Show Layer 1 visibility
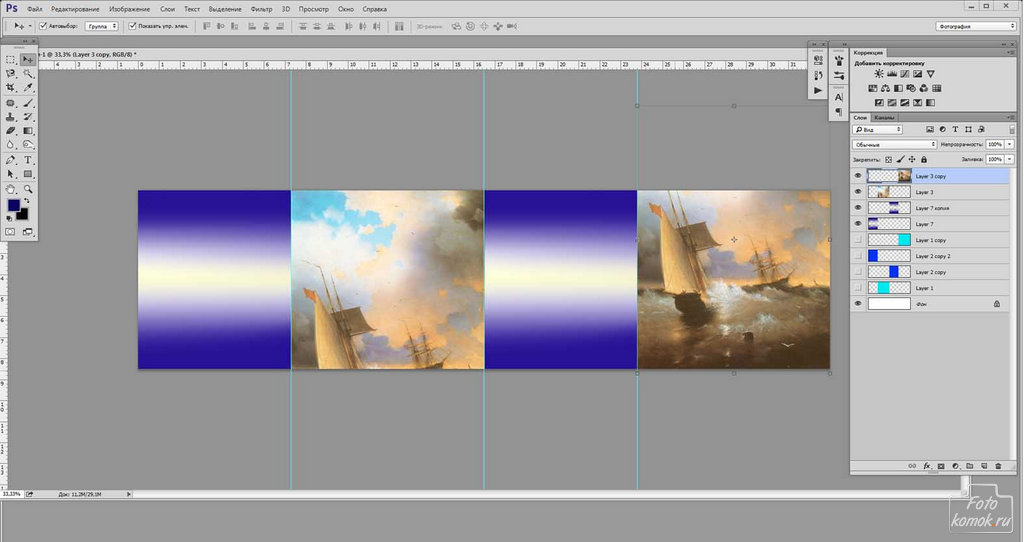 (x=858, y=288)
